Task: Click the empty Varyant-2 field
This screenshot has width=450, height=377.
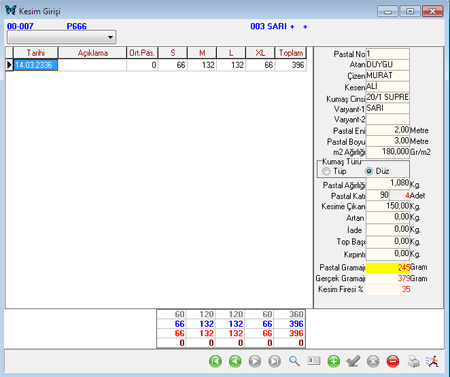Action: click(x=387, y=119)
